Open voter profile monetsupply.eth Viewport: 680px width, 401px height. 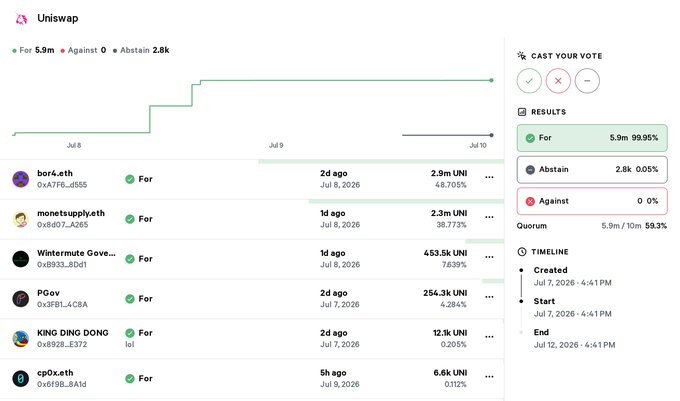[x=71, y=213]
